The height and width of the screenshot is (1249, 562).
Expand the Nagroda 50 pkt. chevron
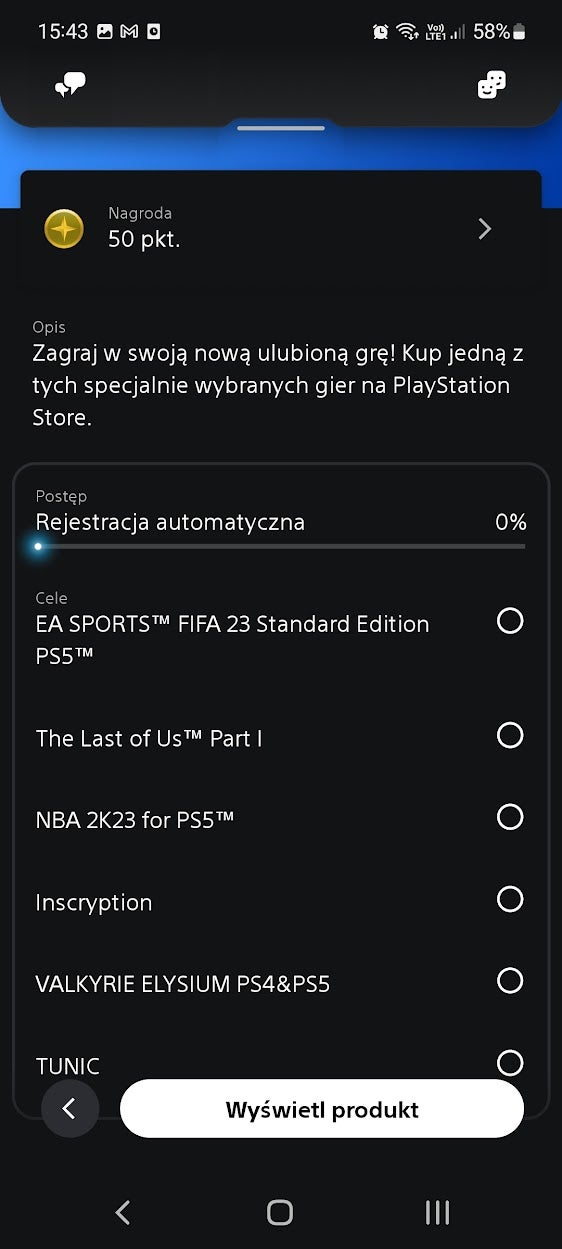point(485,229)
